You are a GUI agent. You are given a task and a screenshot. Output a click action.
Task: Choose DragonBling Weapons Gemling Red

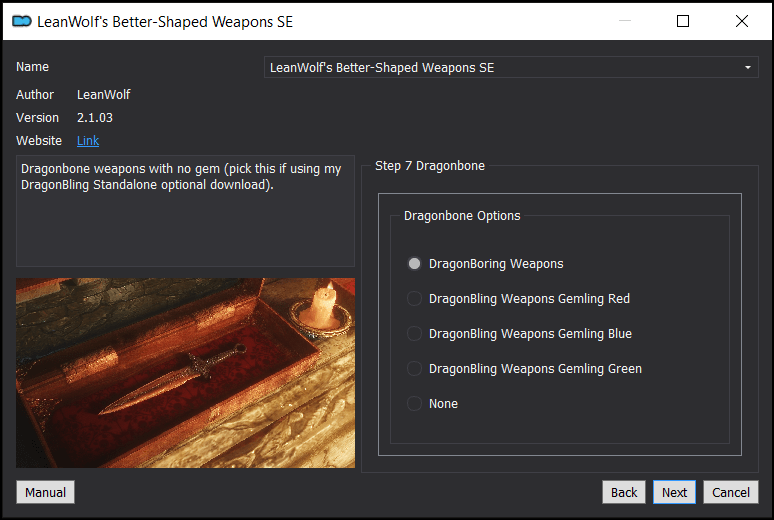coord(518,299)
